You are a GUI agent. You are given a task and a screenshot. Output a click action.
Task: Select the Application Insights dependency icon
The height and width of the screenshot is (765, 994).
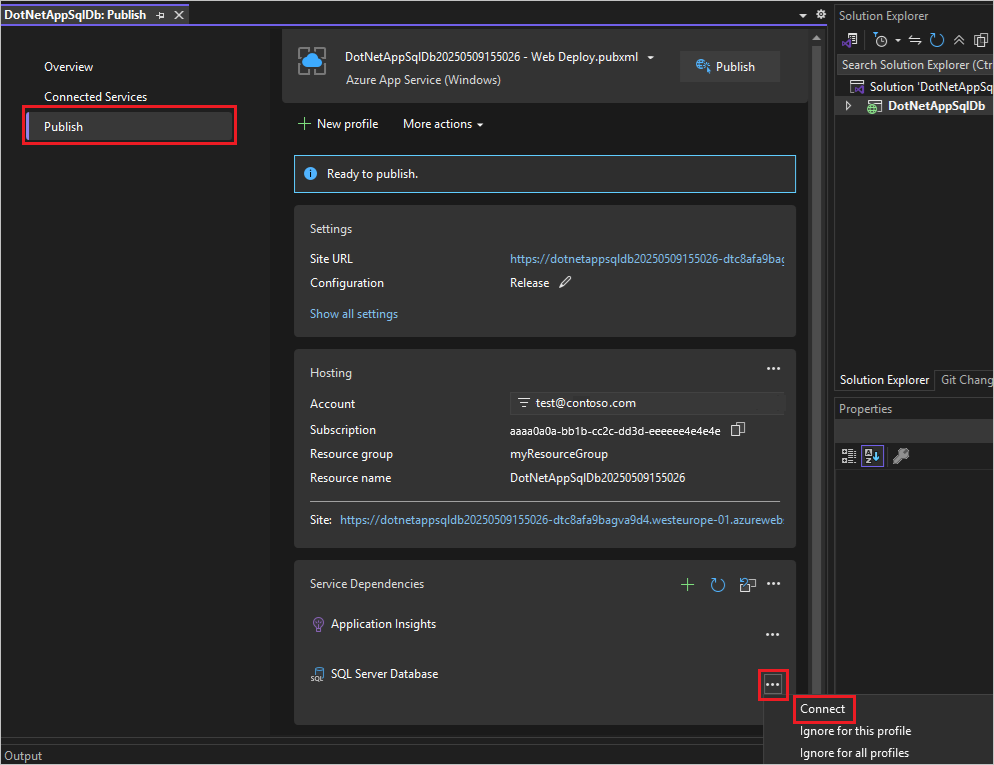pos(317,623)
